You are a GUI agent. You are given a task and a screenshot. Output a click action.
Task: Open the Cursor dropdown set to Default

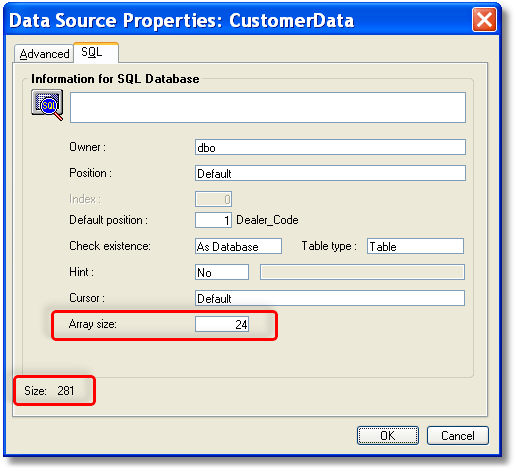point(330,298)
